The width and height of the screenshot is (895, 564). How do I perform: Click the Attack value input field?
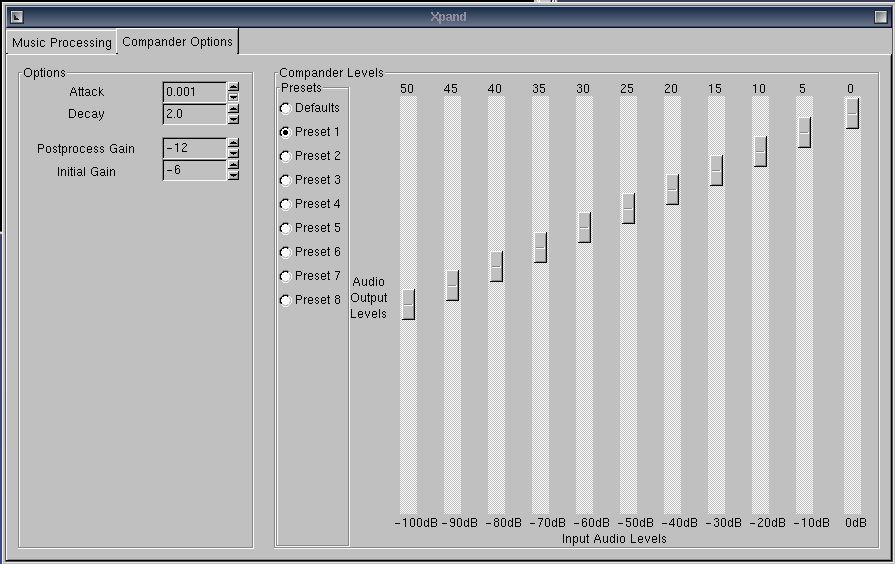pyautogui.click(x=194, y=92)
